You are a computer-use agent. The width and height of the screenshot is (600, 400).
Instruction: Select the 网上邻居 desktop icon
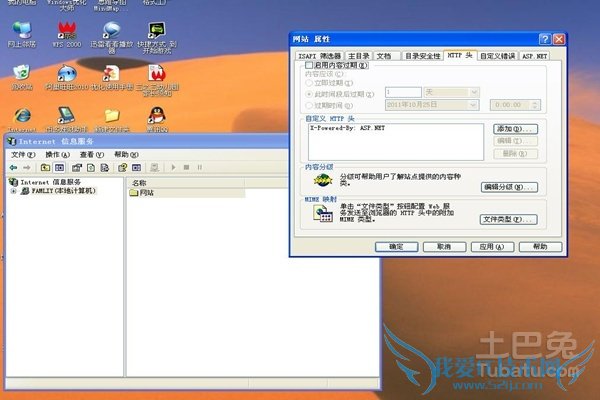(x=22, y=34)
